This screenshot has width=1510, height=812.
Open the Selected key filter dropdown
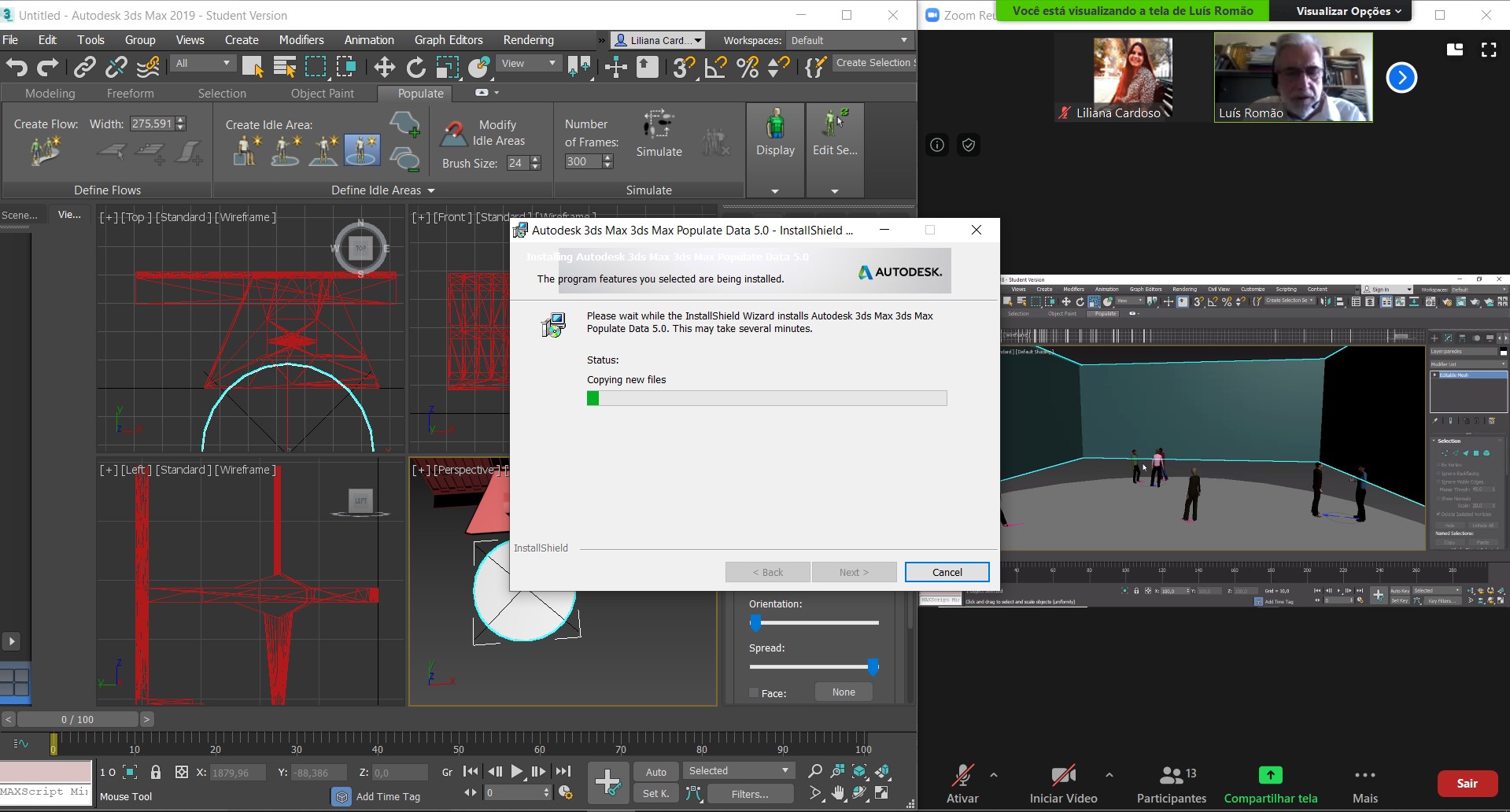pos(738,771)
